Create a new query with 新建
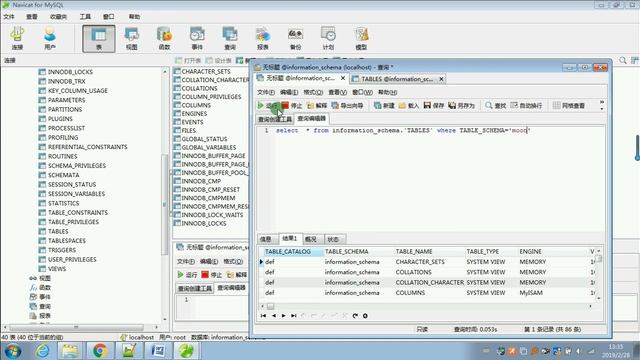640x360 pixels. coord(384,105)
